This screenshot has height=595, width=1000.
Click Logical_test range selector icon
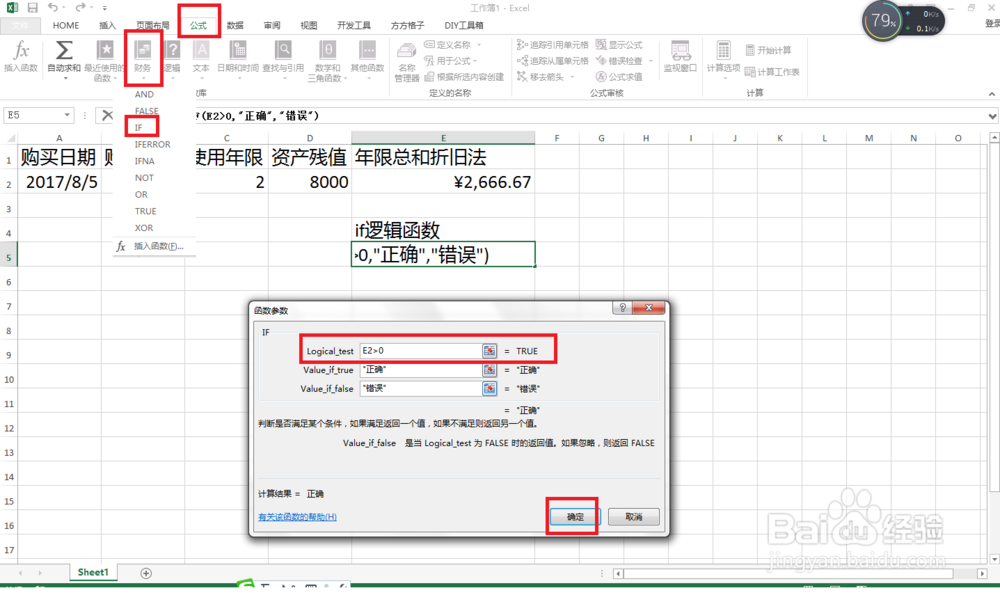click(489, 351)
